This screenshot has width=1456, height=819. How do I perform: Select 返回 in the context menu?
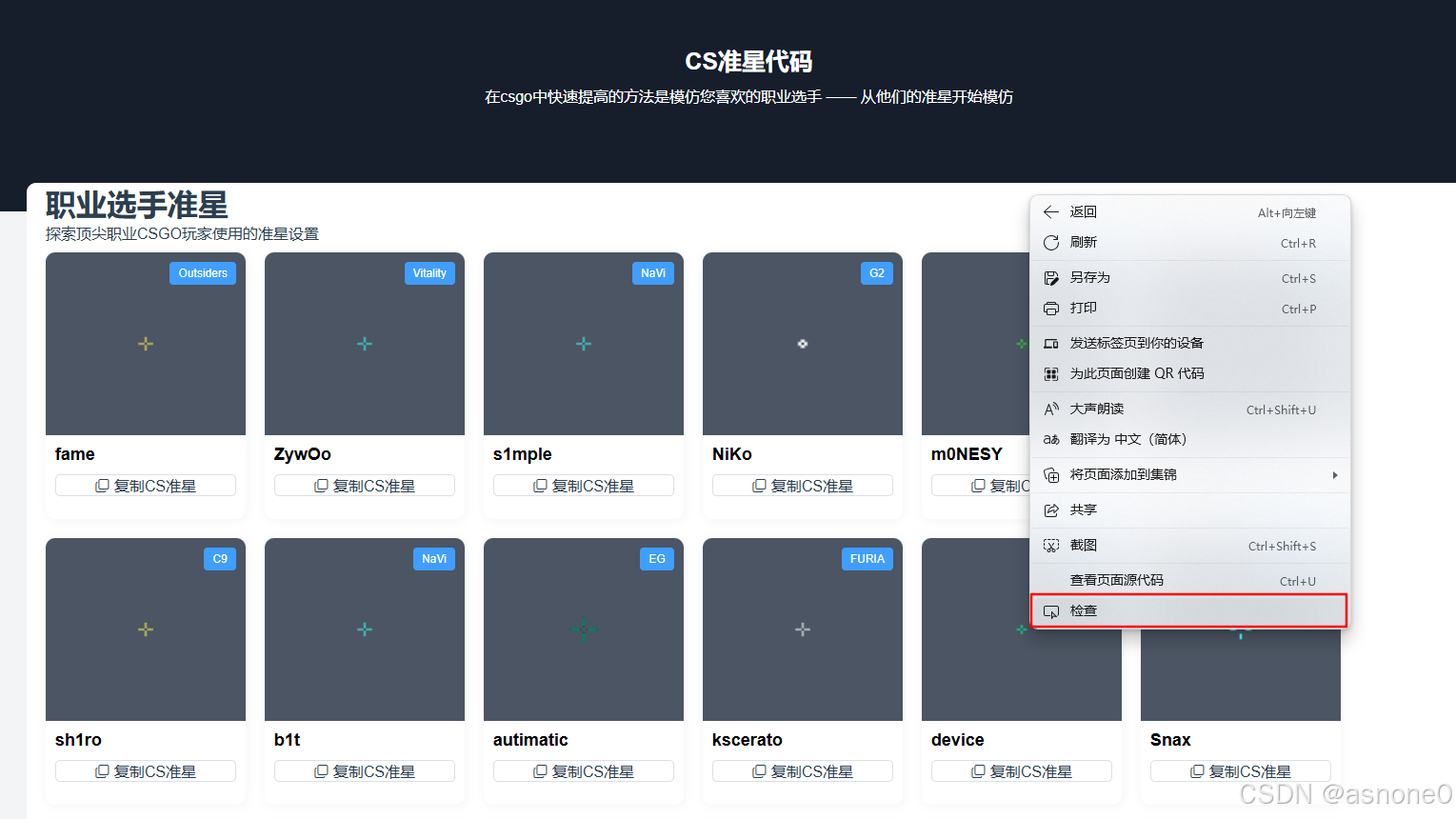(1189, 212)
